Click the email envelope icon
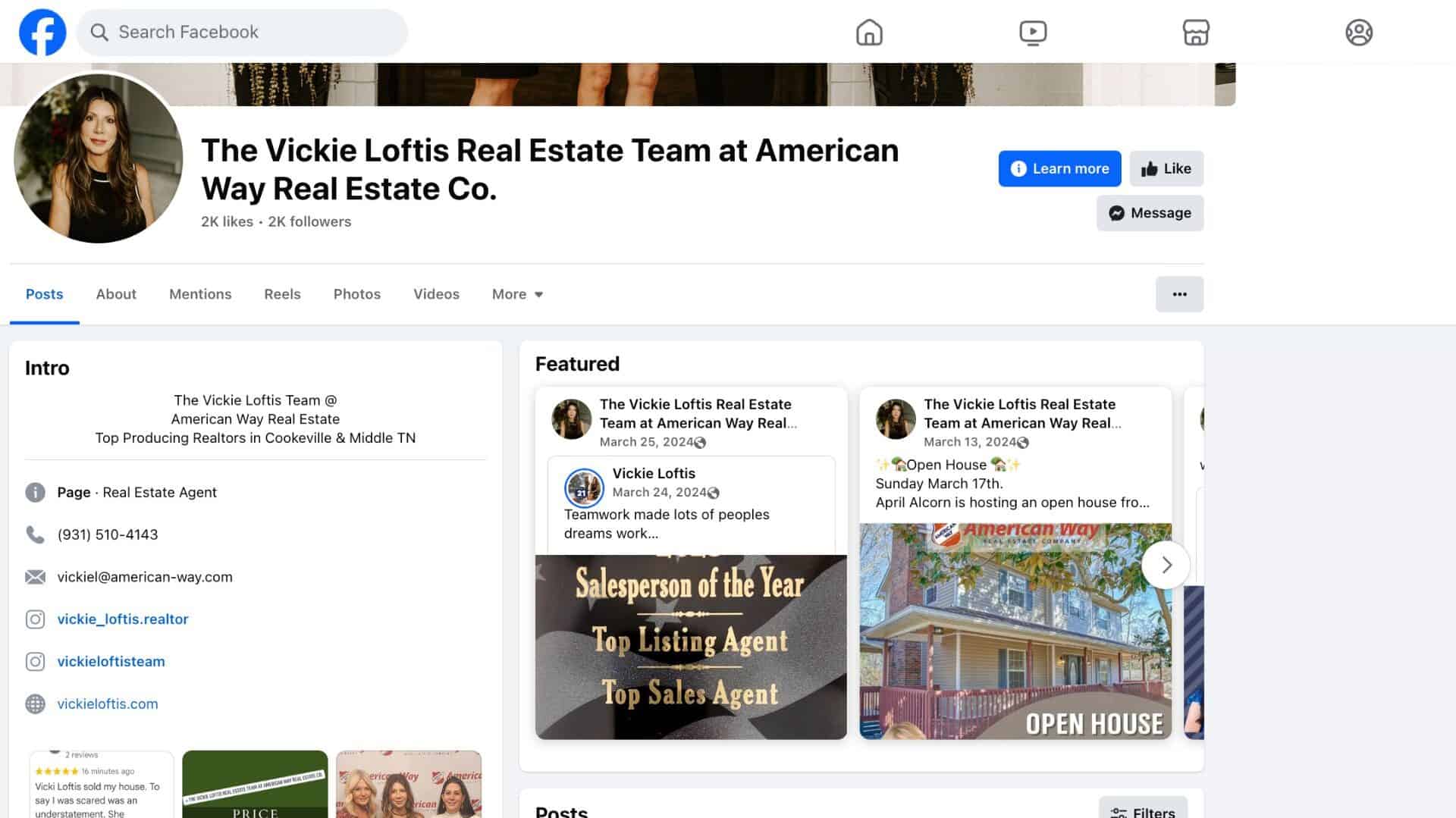This screenshot has width=1456, height=818. pos(35,577)
